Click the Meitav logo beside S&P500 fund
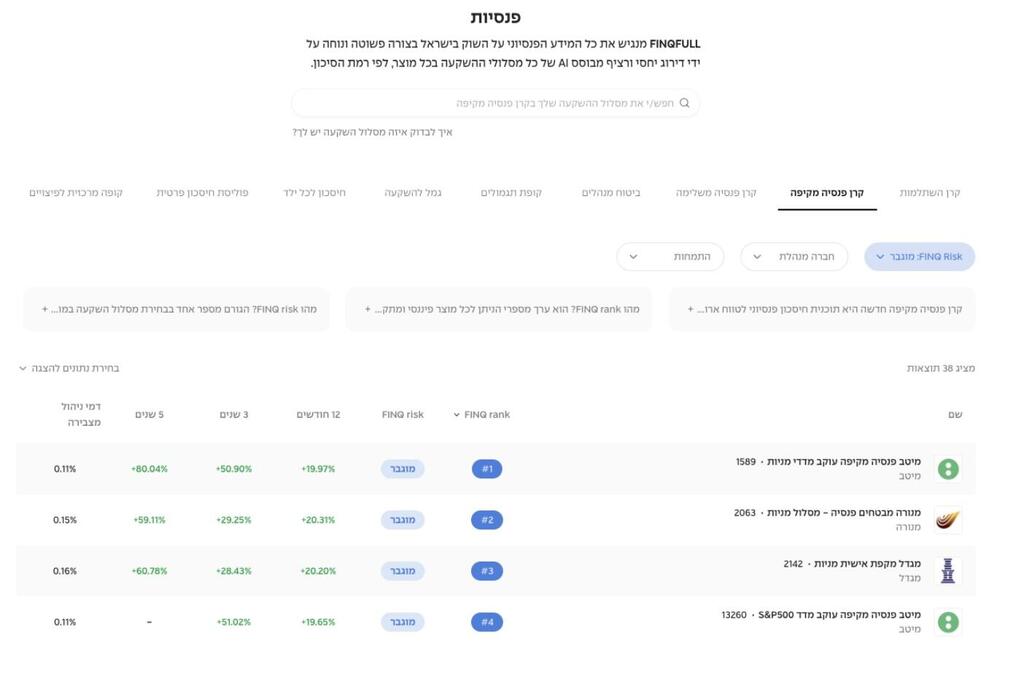This screenshot has width=1024, height=681. coord(948,622)
